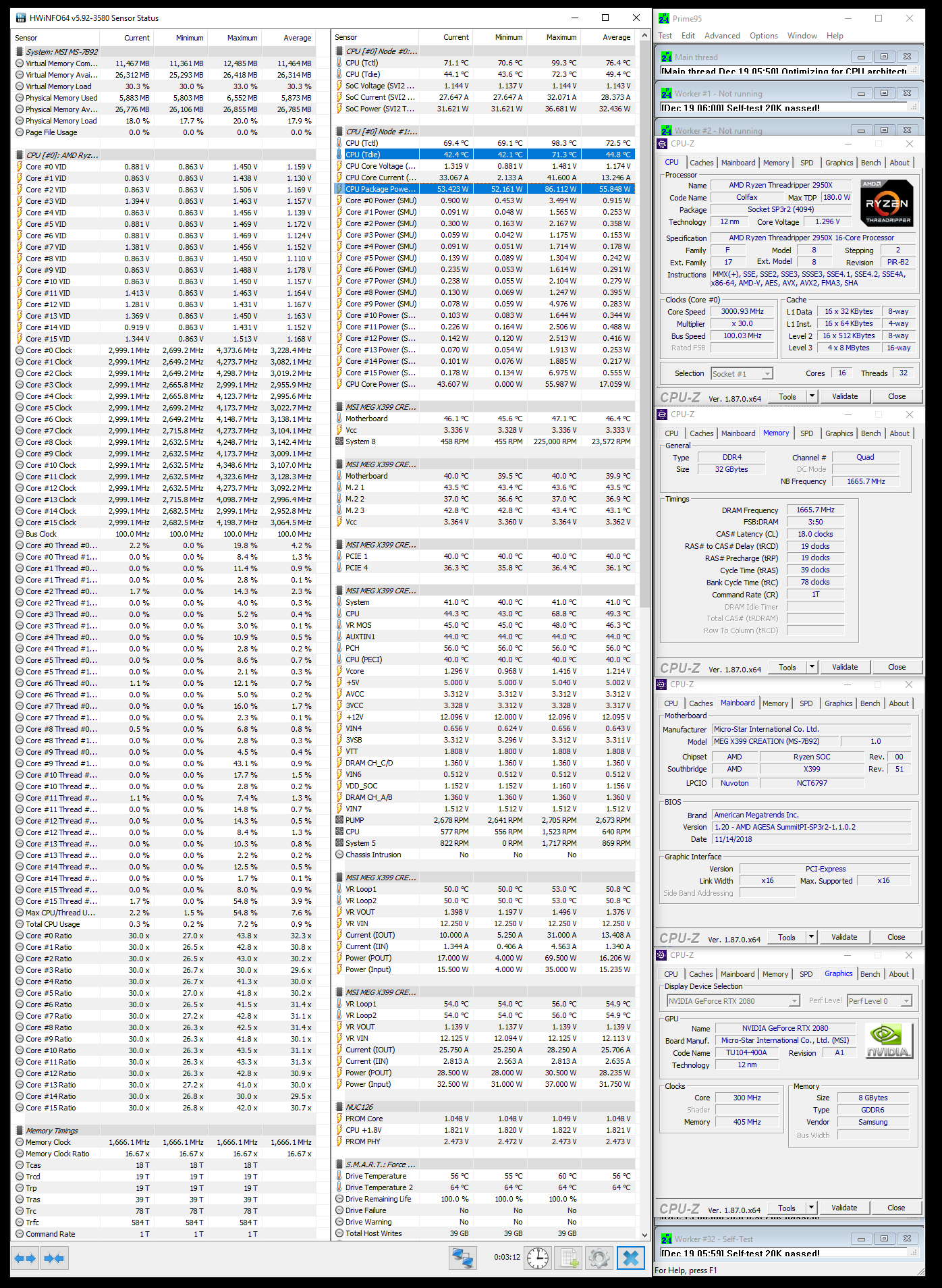This screenshot has width=942, height=1288.
Task: Click Close in the CPU-Z Memory timings window
Action: pyautogui.click(x=896, y=667)
